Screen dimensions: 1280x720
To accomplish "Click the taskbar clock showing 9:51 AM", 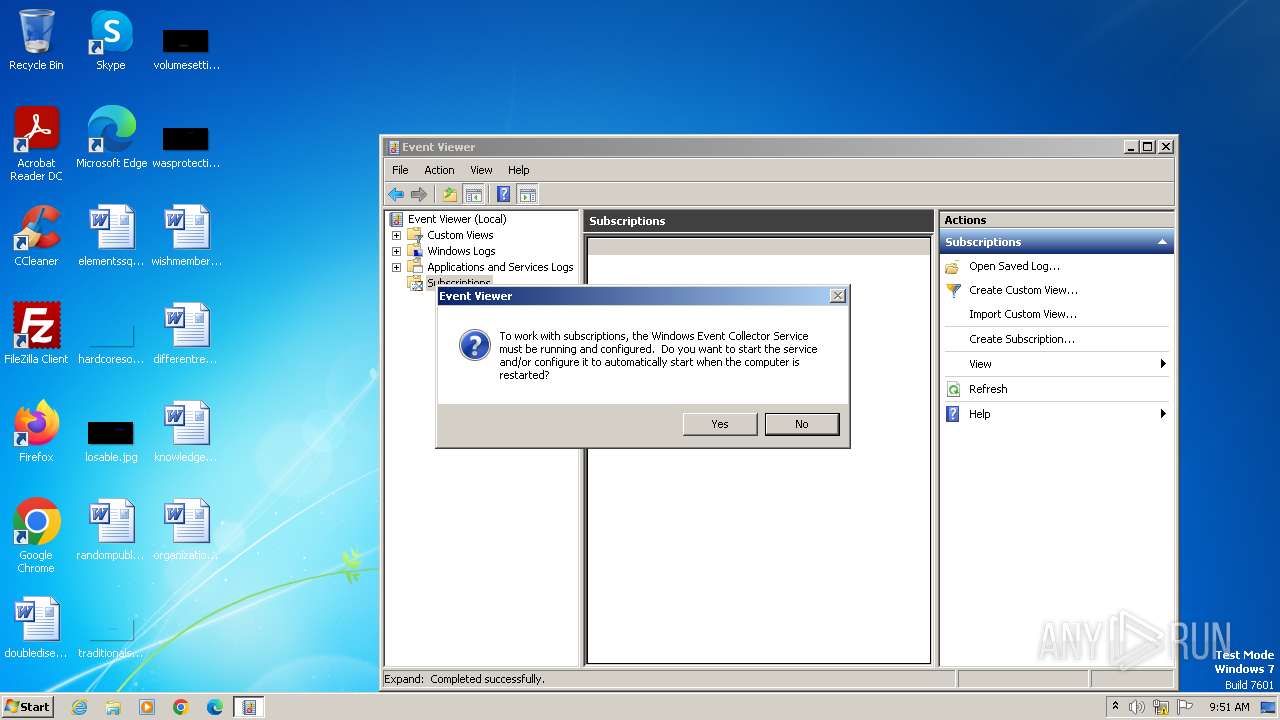I will coord(1229,707).
